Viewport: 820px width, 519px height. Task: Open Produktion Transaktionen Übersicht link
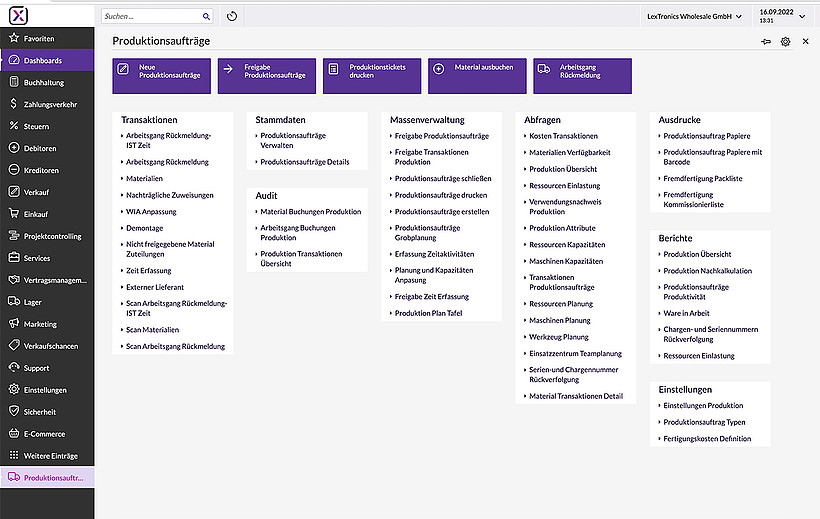pos(301,258)
